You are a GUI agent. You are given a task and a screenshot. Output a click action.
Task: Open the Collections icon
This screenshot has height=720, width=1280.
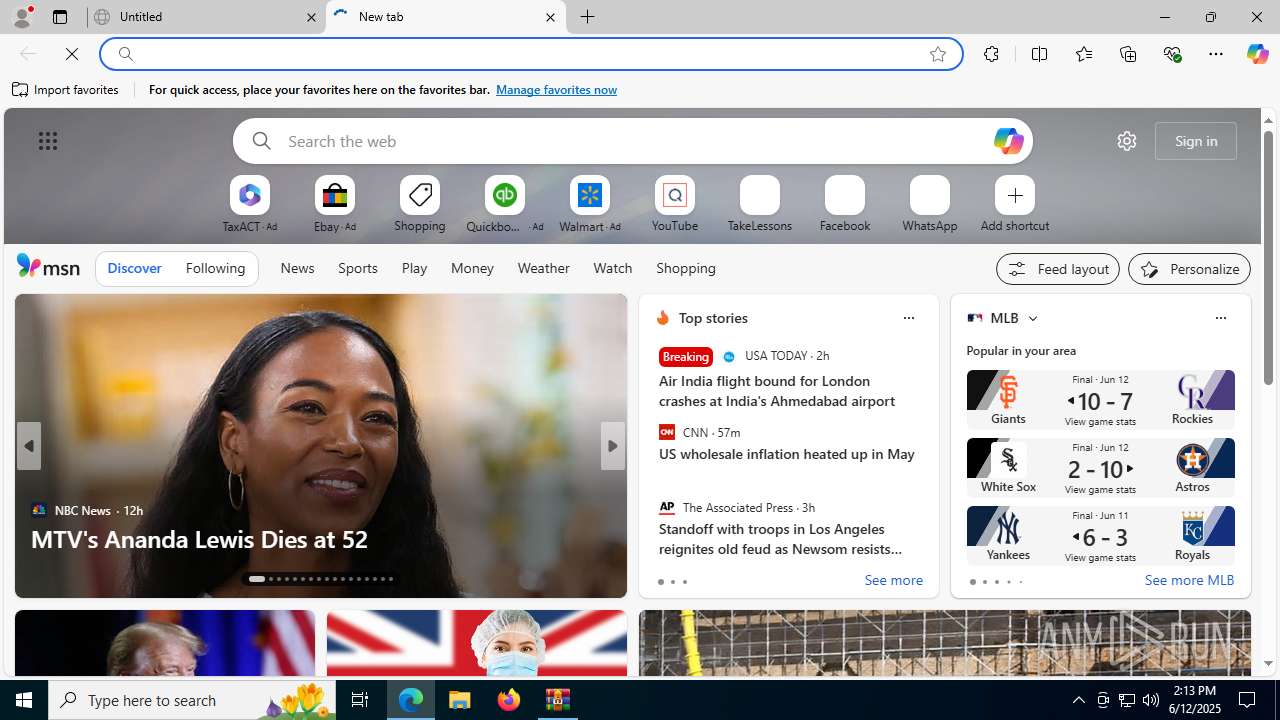point(1128,54)
